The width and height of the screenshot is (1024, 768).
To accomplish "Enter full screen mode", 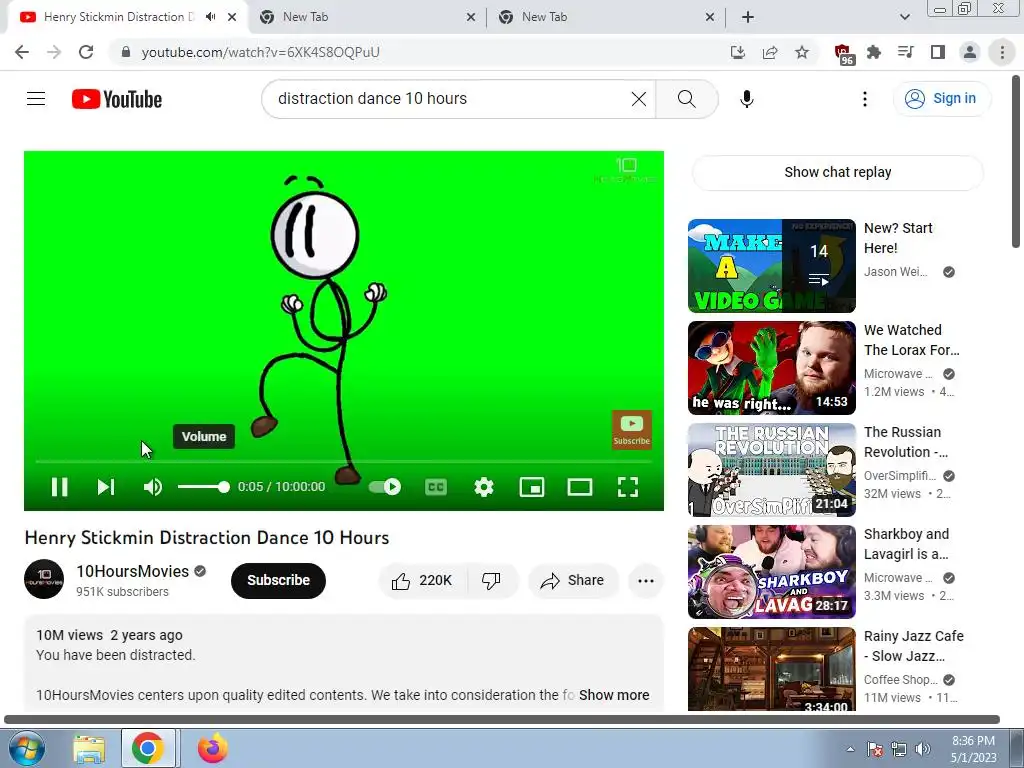I will click(x=628, y=487).
